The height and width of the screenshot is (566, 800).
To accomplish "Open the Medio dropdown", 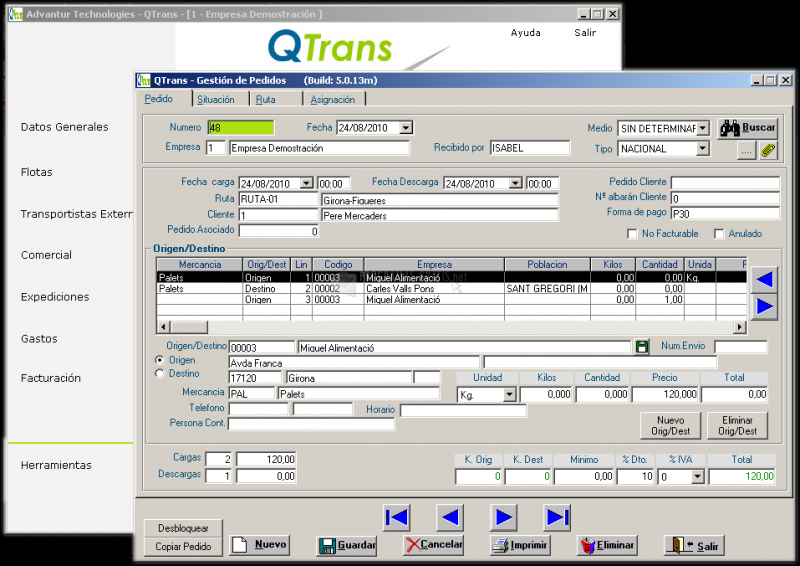I will 703,128.
